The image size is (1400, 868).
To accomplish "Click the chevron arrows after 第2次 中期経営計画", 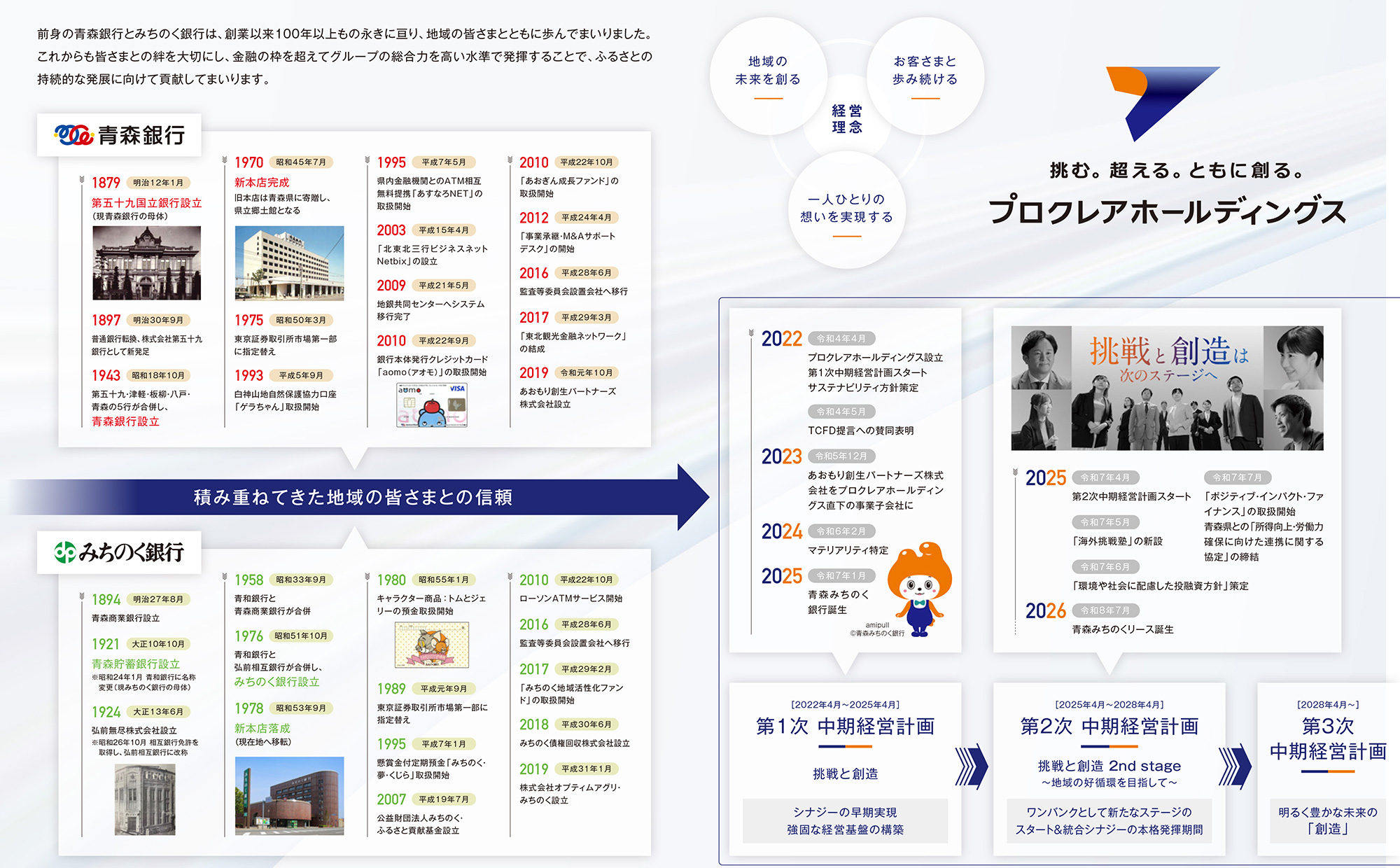I will pos(1235,766).
